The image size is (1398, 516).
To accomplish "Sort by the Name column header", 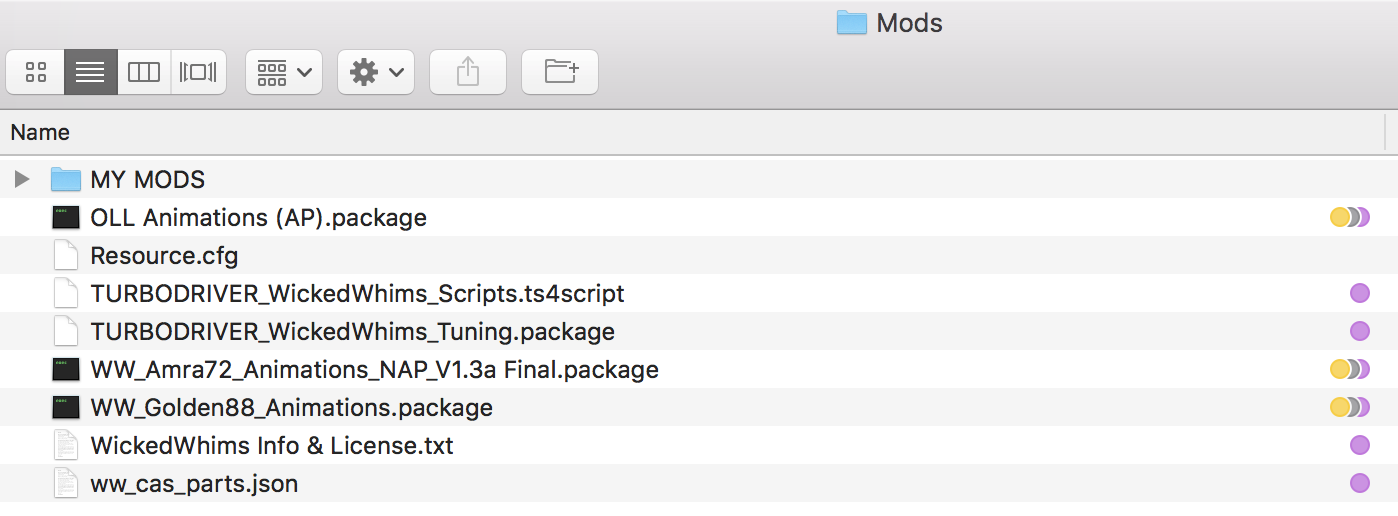I will 40,132.
